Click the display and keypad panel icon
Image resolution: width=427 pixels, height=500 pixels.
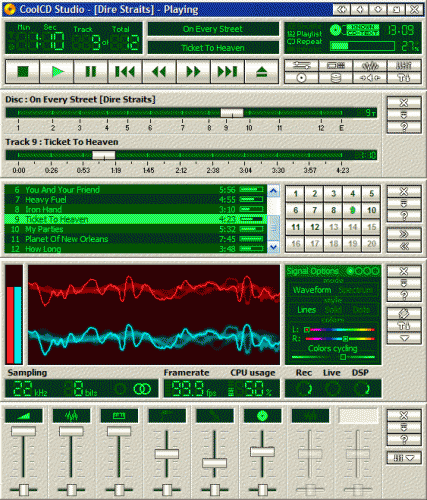pyautogui.click(x=336, y=66)
